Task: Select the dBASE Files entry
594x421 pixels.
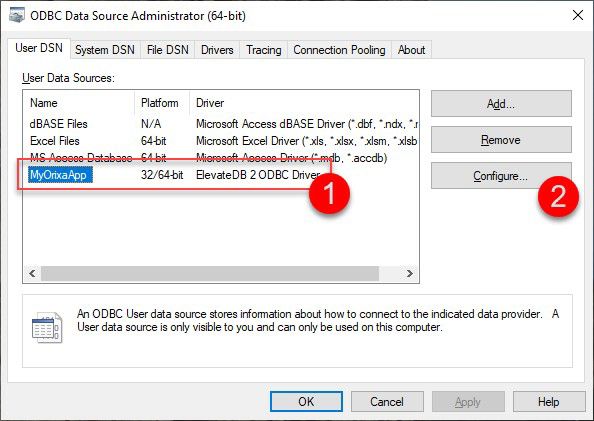Action: tap(59, 124)
